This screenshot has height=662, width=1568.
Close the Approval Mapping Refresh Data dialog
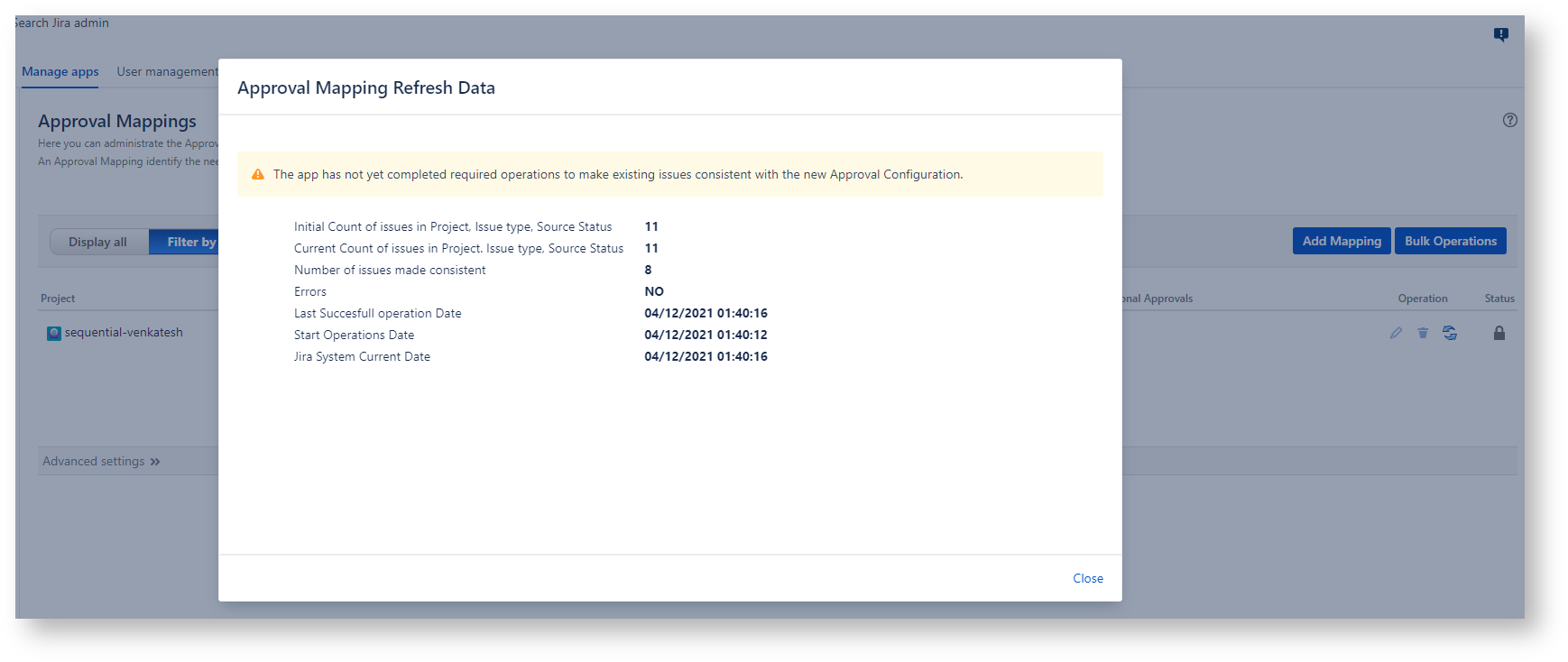click(x=1087, y=578)
